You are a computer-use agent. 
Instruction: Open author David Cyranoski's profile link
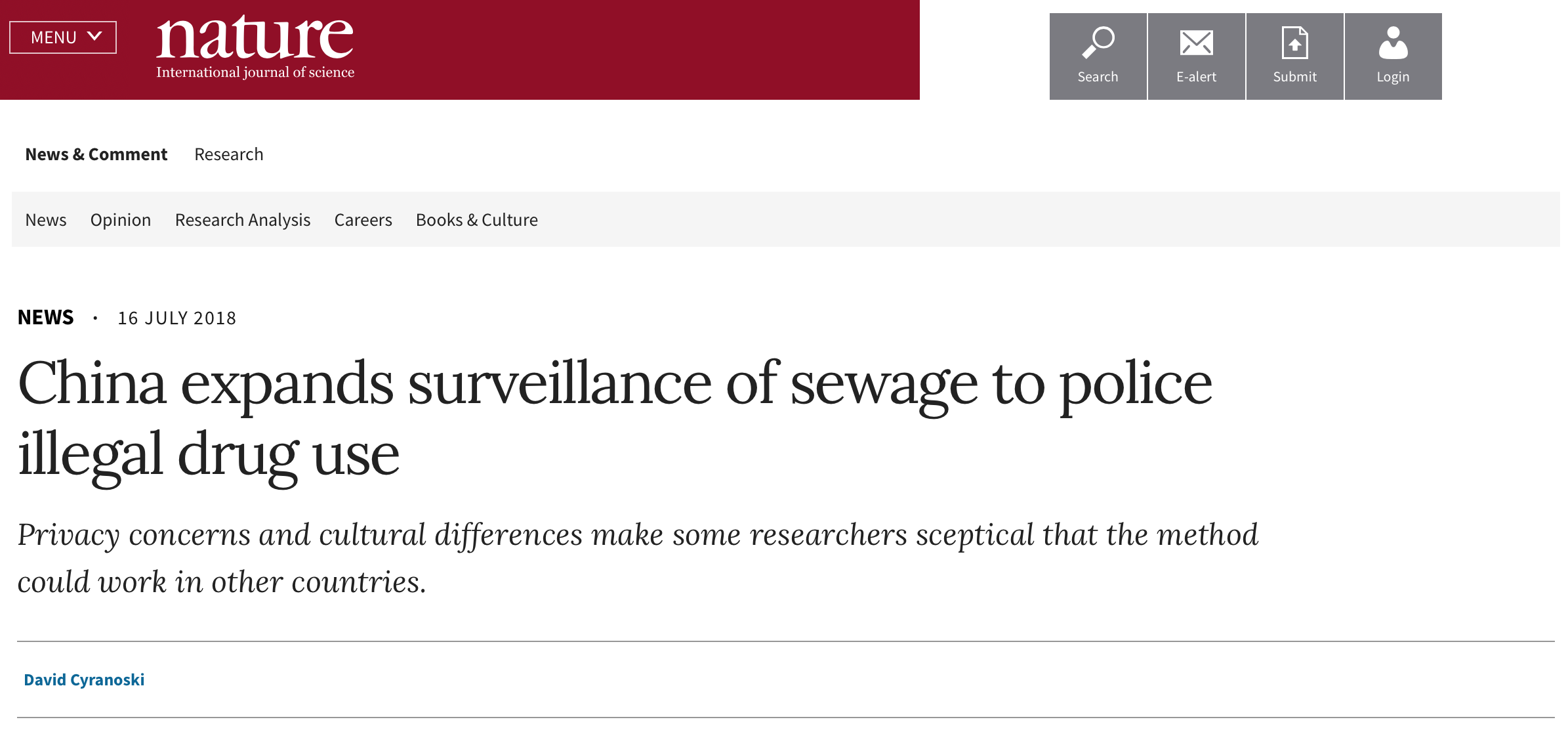[x=84, y=679]
